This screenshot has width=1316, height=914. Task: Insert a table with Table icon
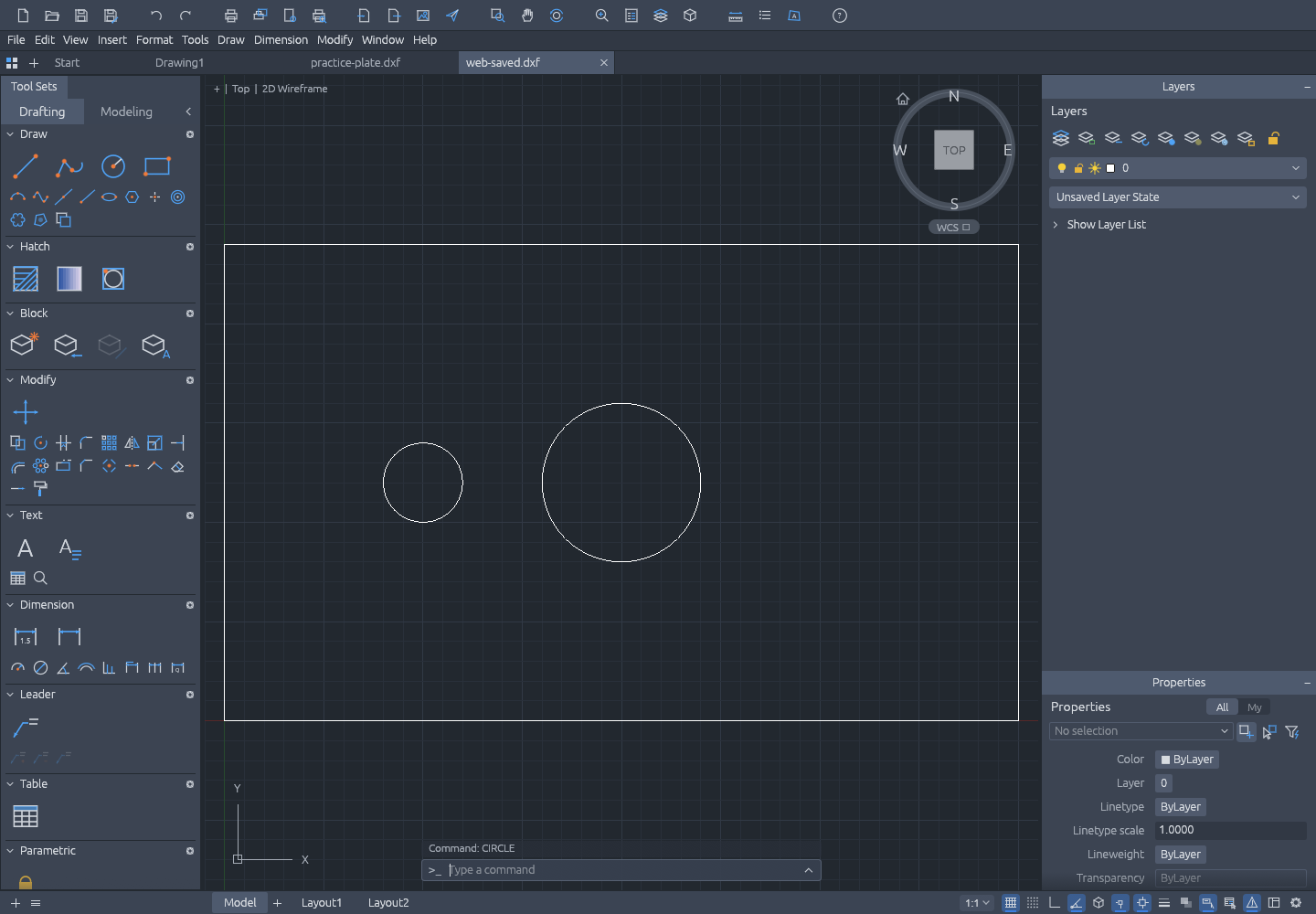coord(26,816)
